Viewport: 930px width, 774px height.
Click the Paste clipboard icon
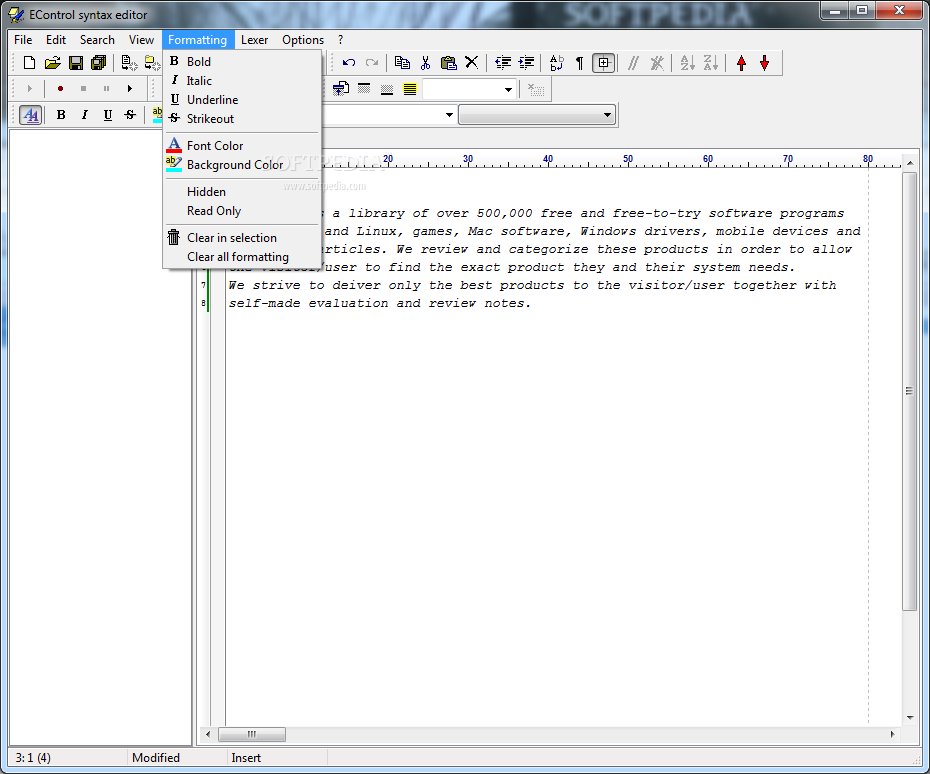(x=448, y=62)
